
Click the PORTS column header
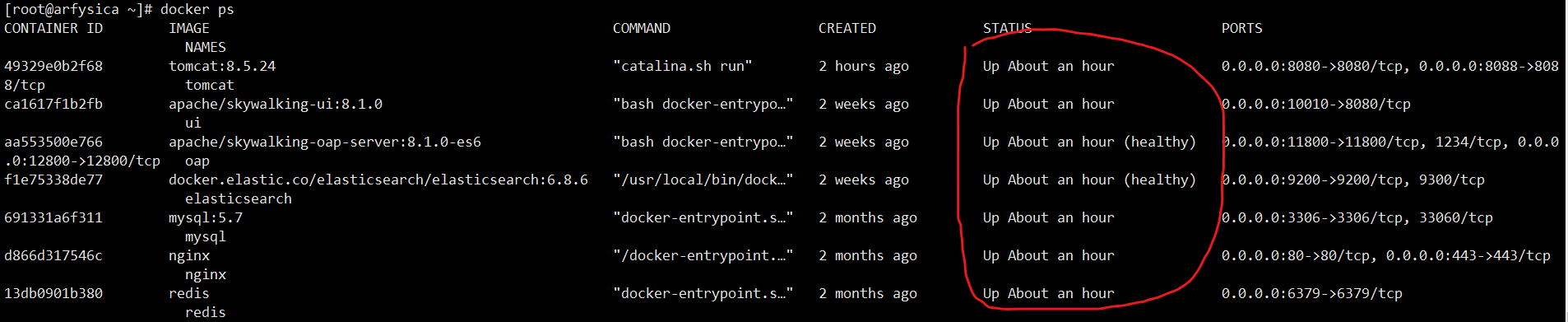point(1241,29)
